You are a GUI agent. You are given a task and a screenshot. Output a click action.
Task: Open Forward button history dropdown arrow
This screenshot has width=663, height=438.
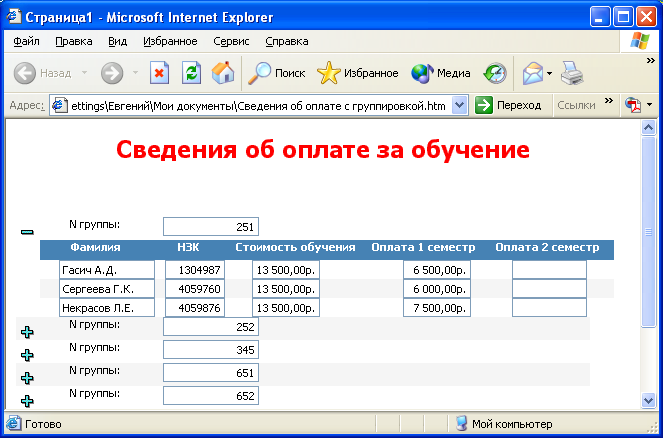135,73
